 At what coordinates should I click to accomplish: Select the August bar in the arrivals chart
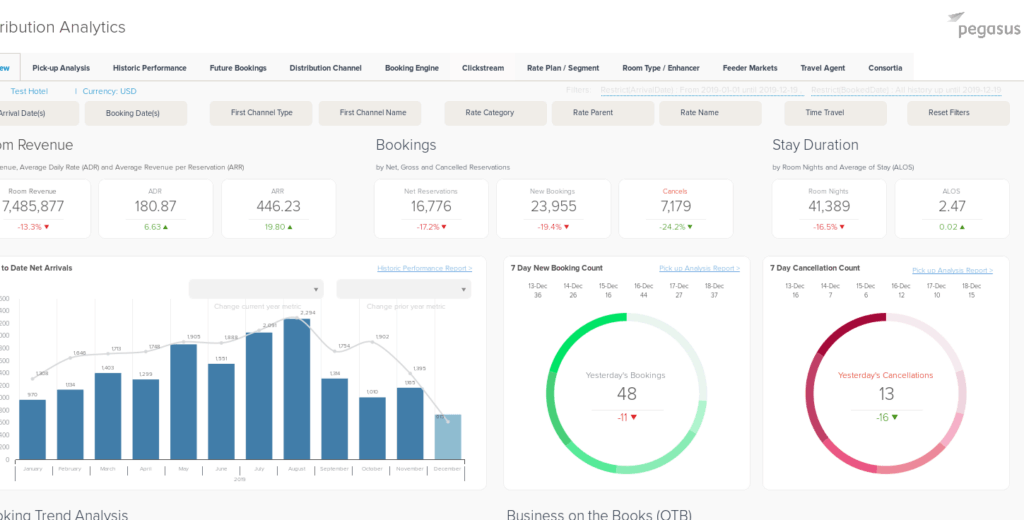coord(296,388)
